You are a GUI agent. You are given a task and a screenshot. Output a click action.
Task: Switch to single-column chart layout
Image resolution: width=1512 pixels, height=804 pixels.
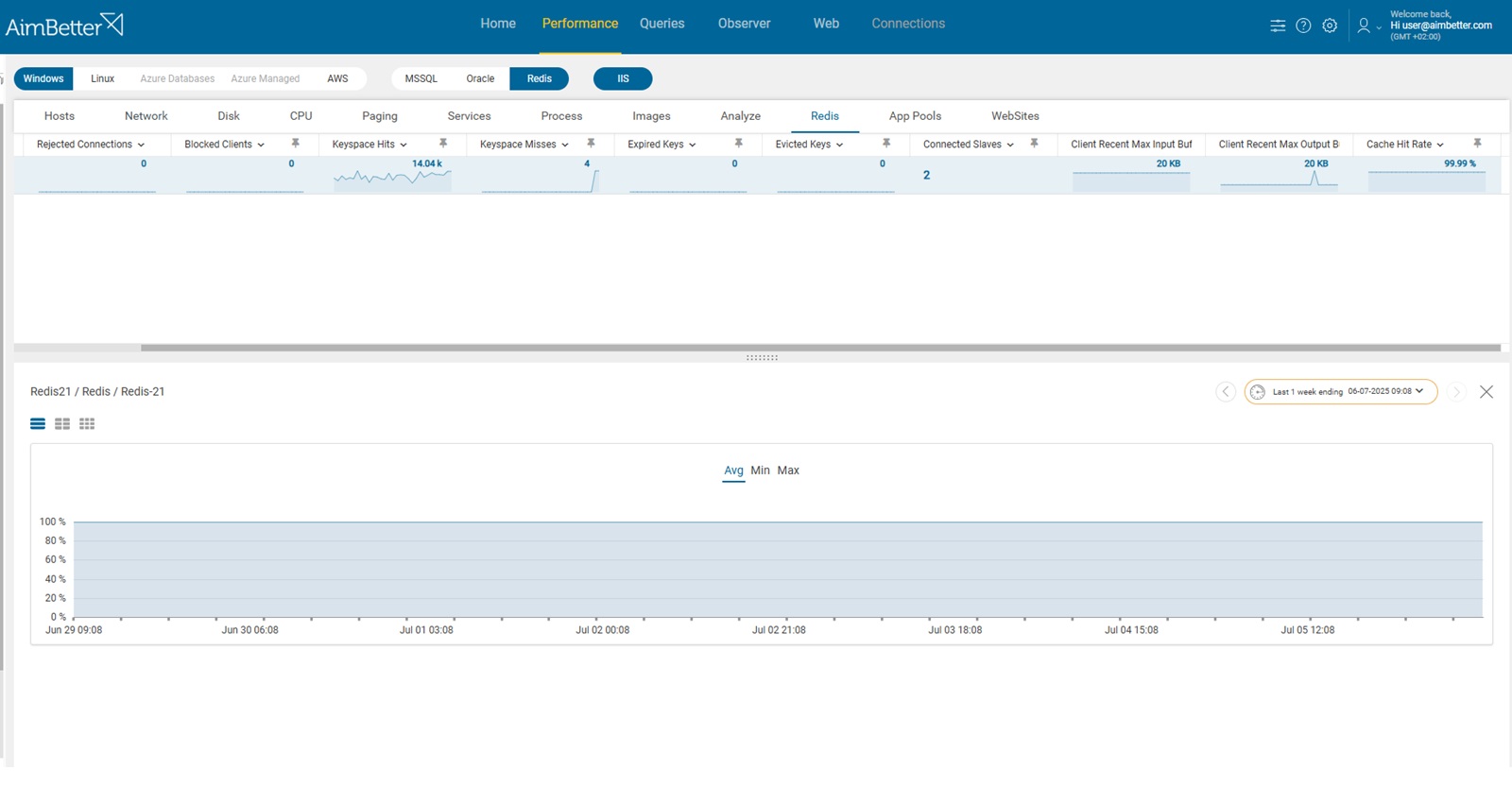click(38, 424)
